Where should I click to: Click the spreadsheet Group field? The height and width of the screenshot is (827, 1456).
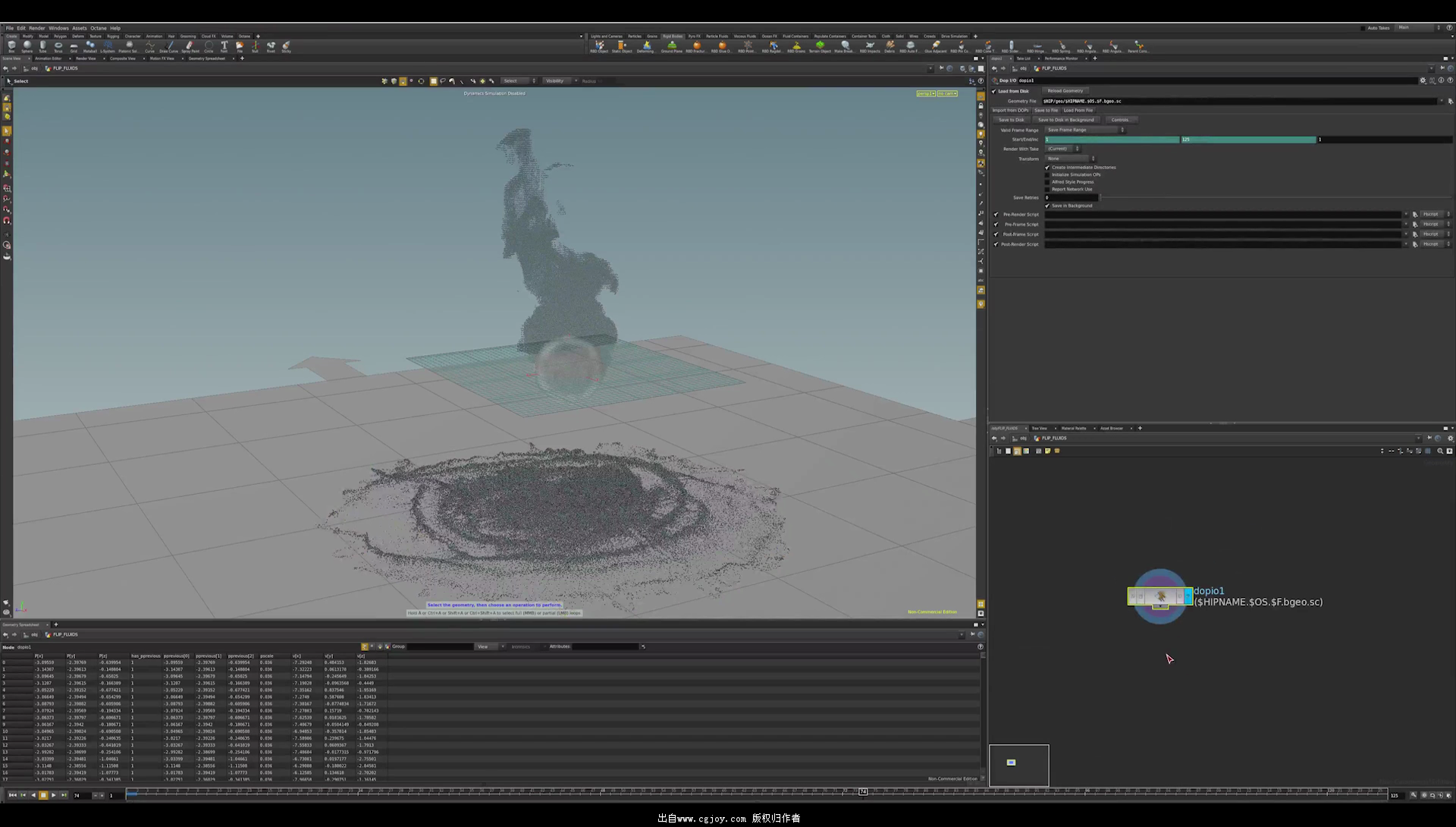point(440,646)
